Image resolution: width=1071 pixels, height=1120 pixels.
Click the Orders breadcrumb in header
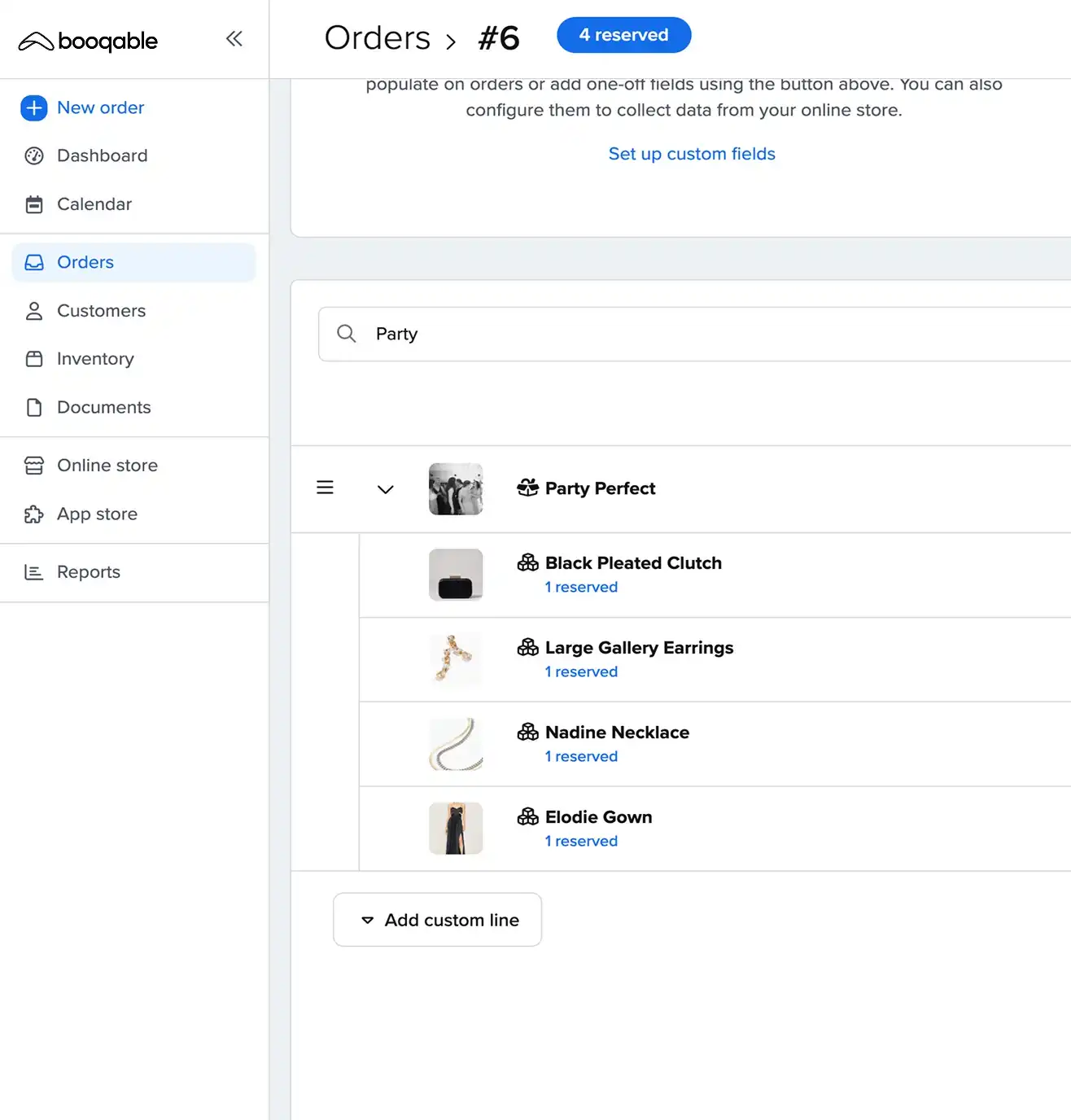click(378, 38)
